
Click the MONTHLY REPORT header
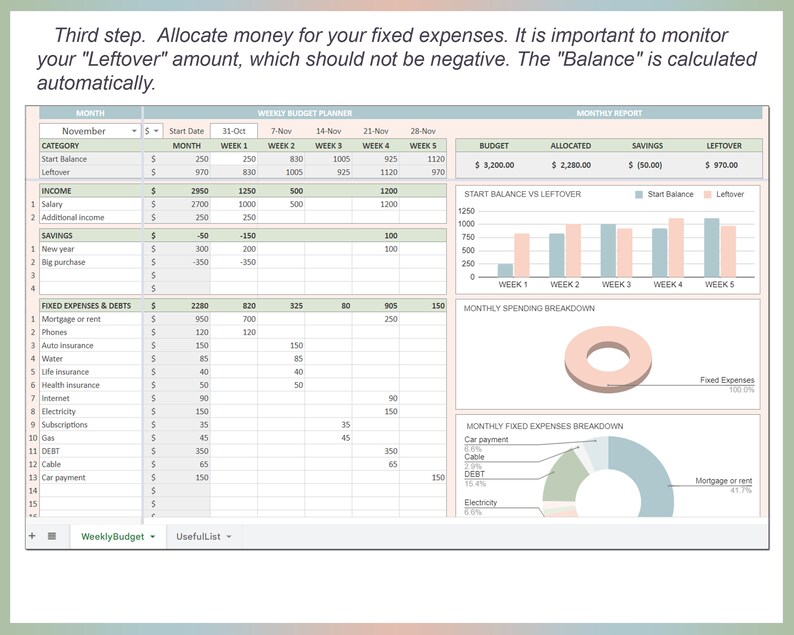[609, 113]
